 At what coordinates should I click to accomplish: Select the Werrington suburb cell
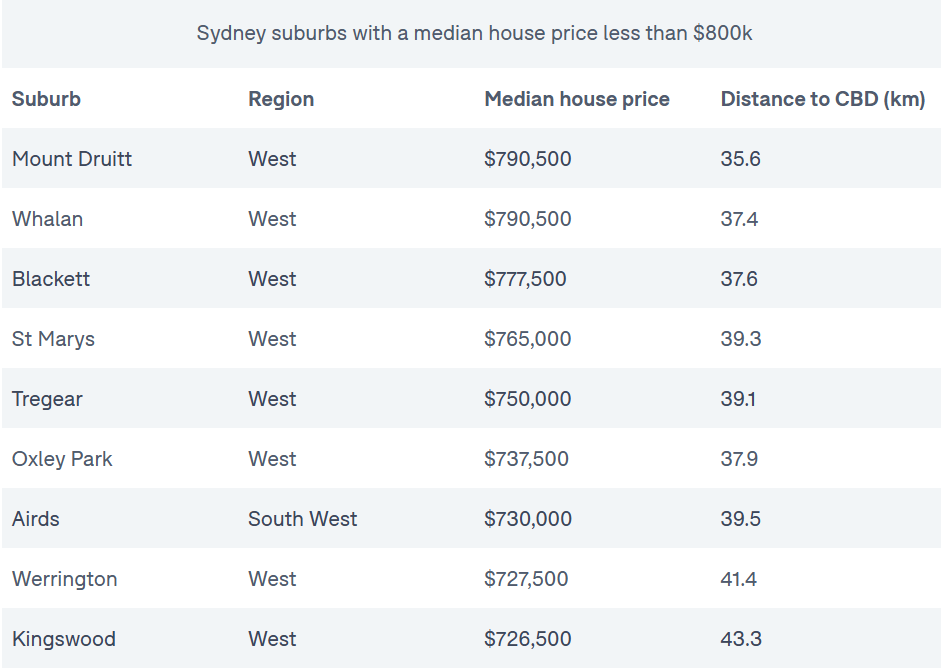(65, 579)
